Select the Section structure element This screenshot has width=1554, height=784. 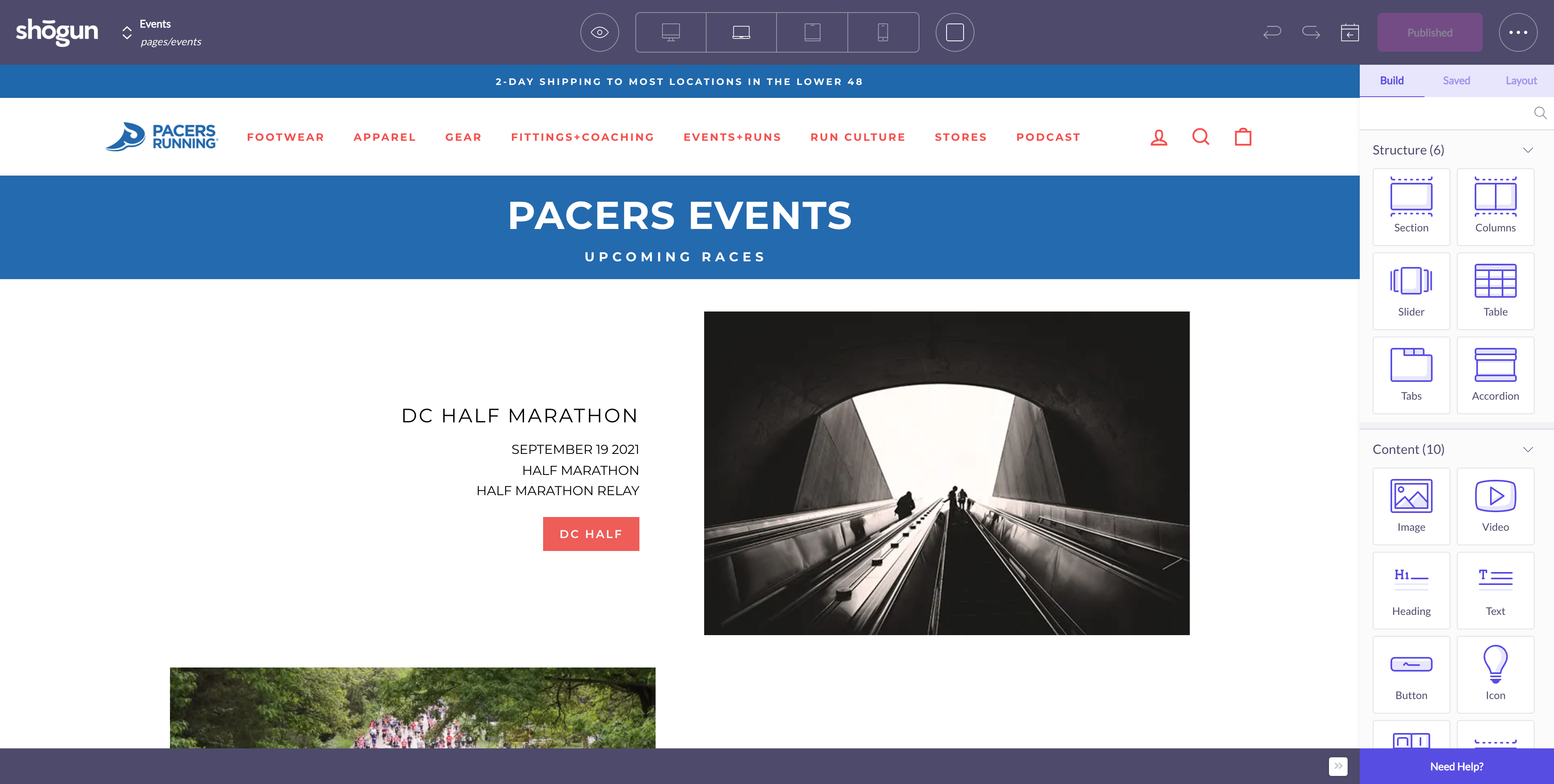click(1411, 207)
